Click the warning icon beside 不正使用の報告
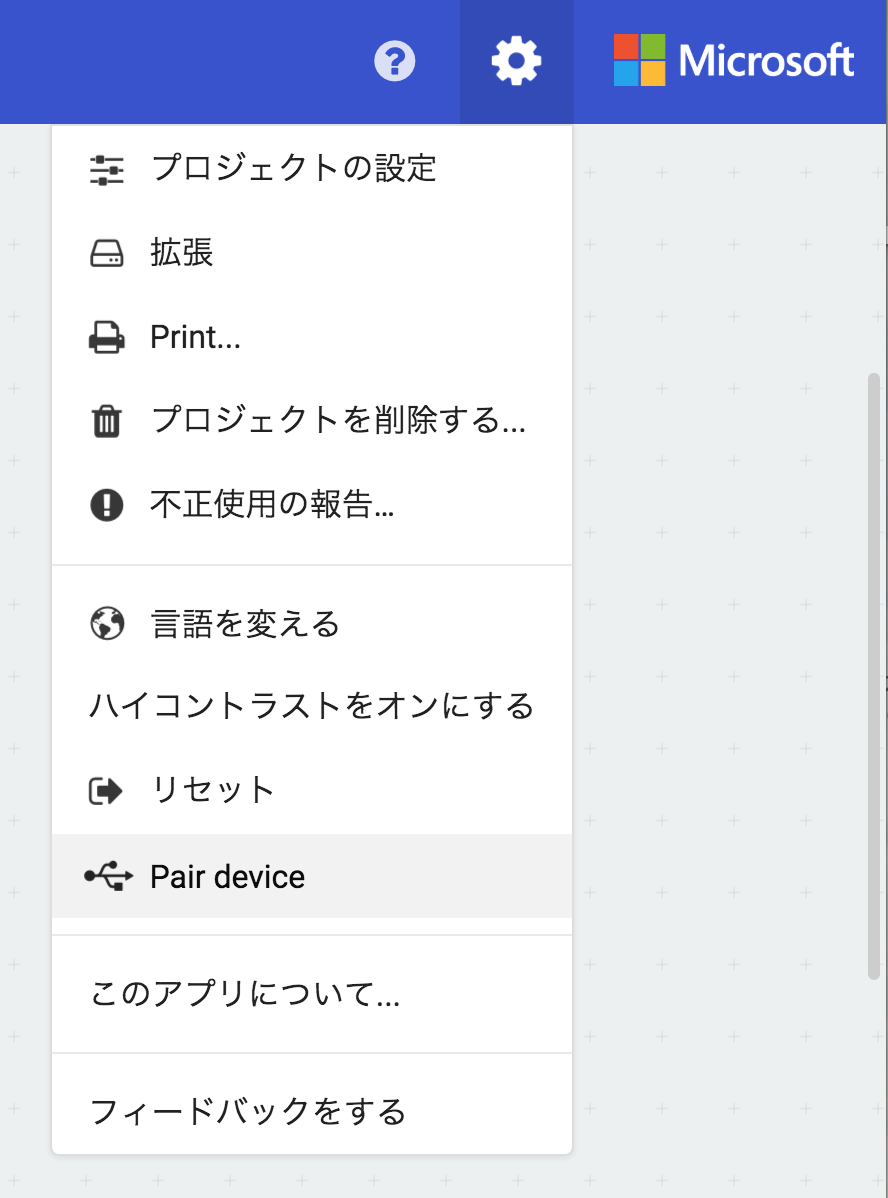888x1198 pixels. click(107, 506)
